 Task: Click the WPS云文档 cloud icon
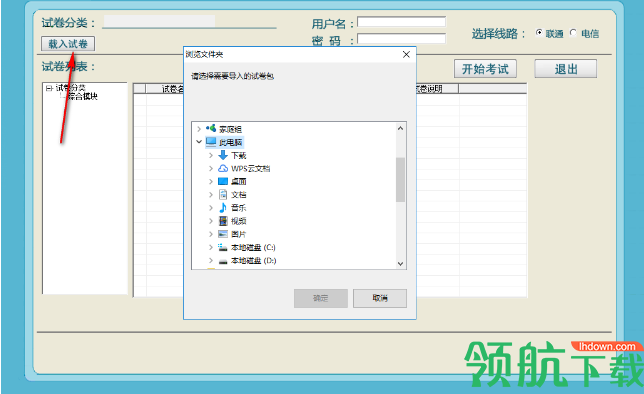[223, 168]
